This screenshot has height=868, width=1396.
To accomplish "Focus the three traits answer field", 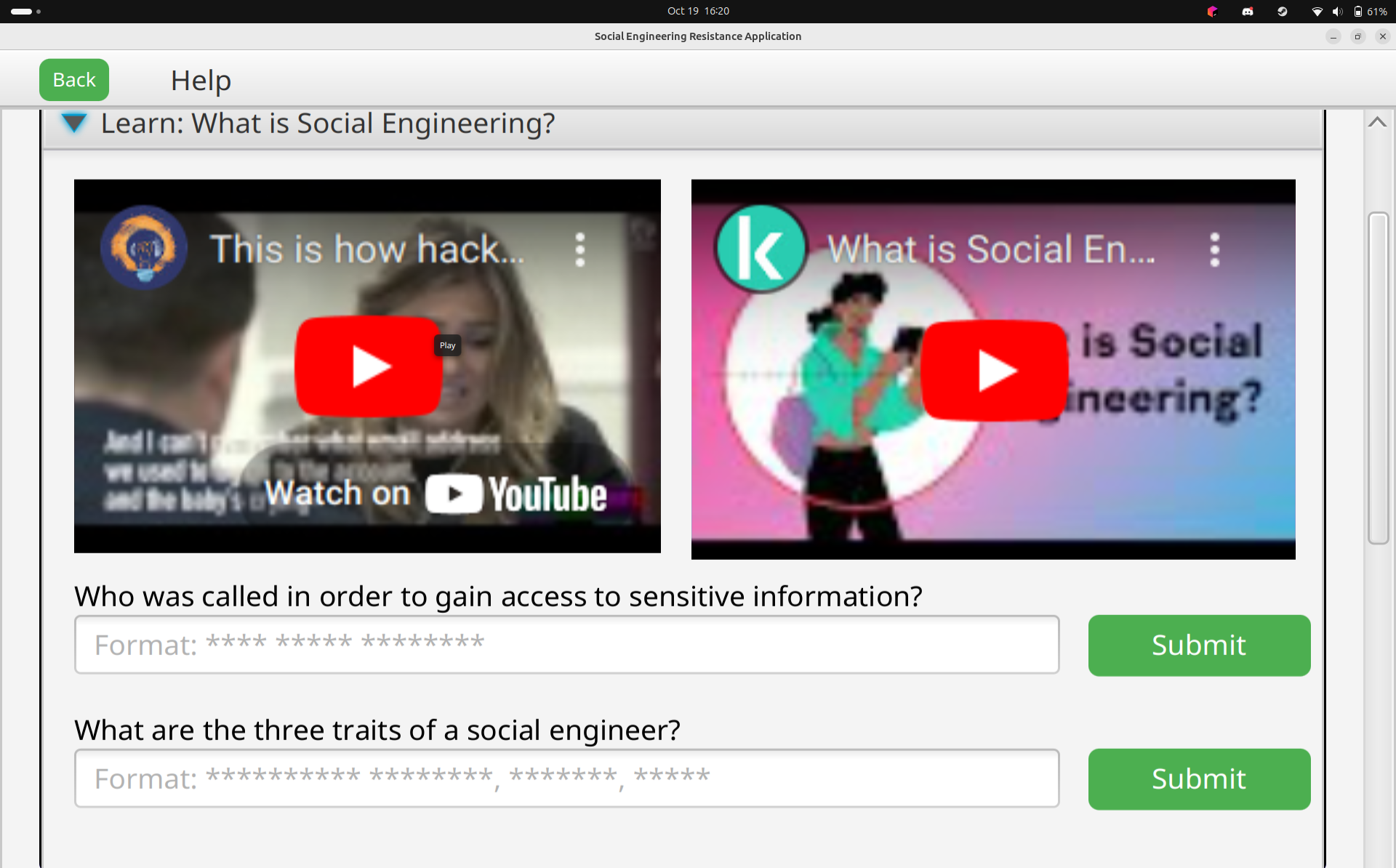I will pyautogui.click(x=566, y=779).
